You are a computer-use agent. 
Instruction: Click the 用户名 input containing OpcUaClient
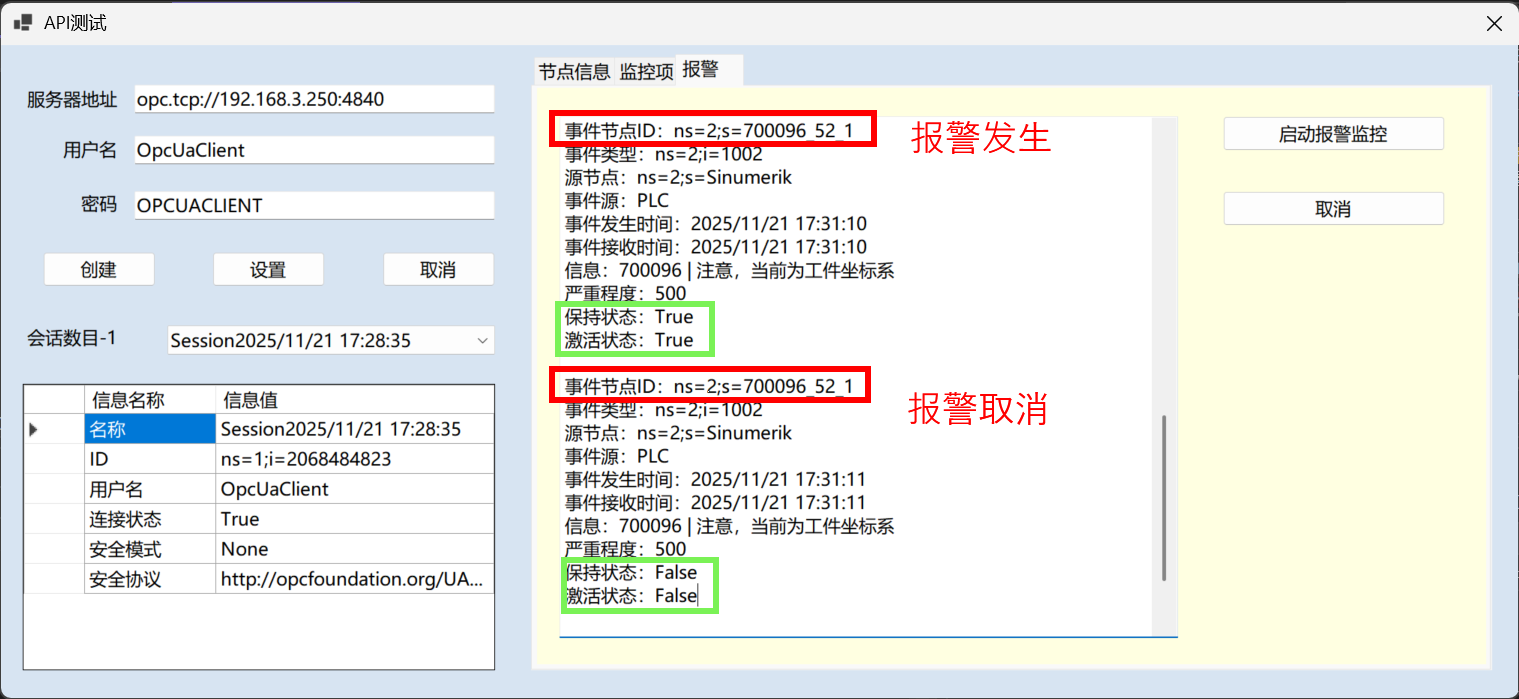point(313,150)
